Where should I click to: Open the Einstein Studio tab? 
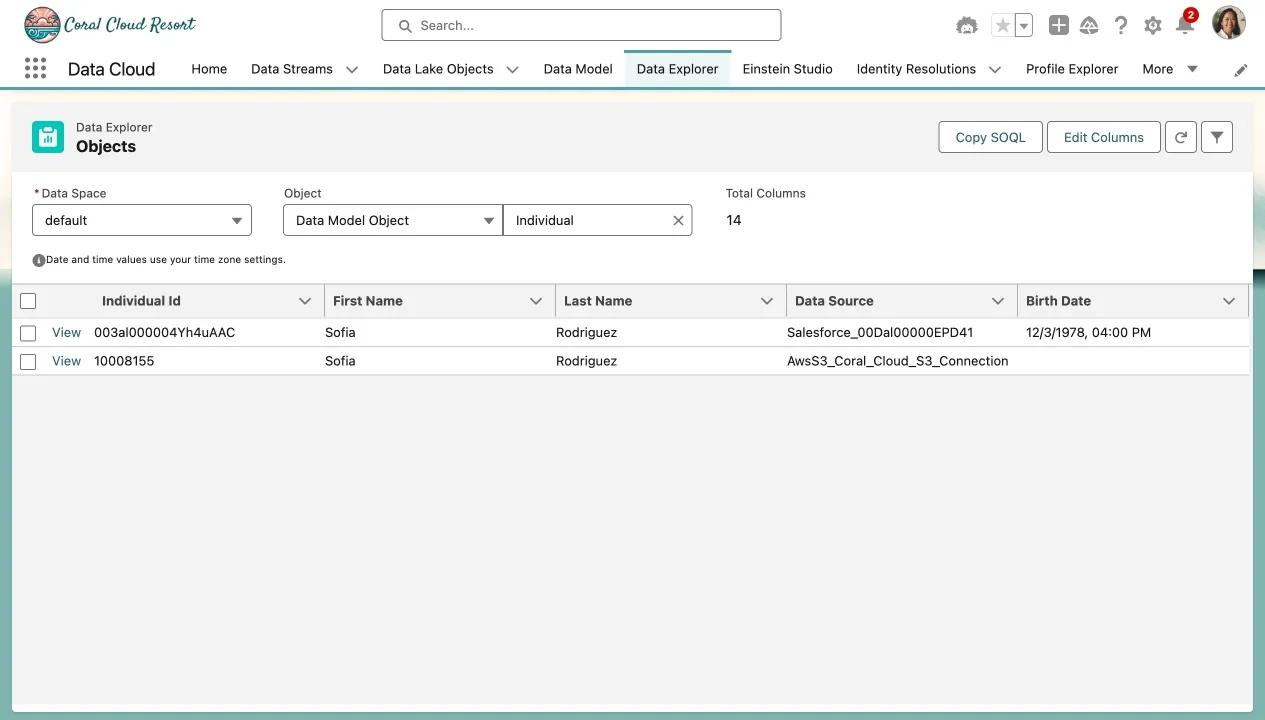click(x=787, y=69)
